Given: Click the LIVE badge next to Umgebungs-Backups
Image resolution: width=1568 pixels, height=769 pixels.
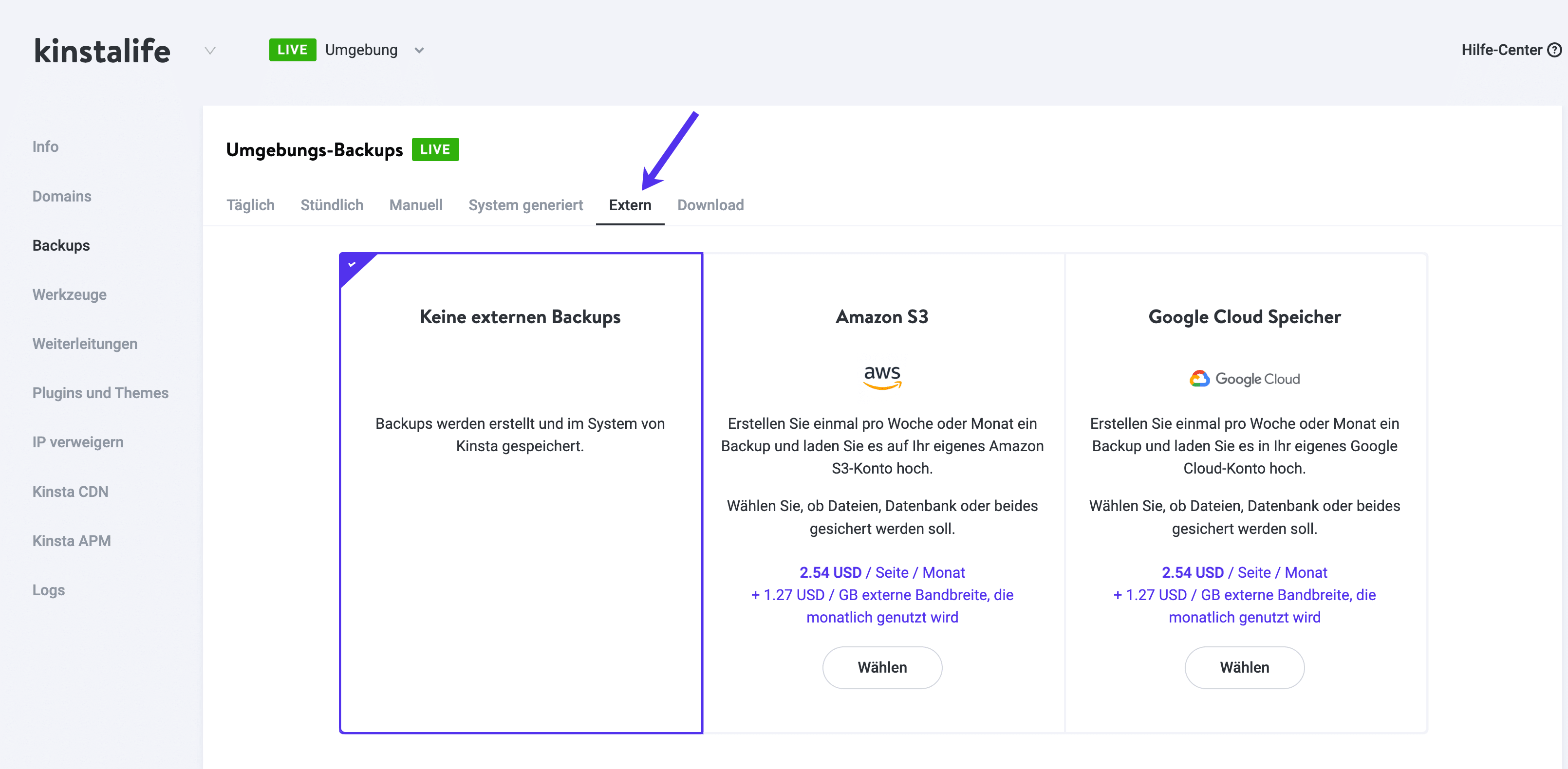Looking at the screenshot, I should tap(434, 149).
